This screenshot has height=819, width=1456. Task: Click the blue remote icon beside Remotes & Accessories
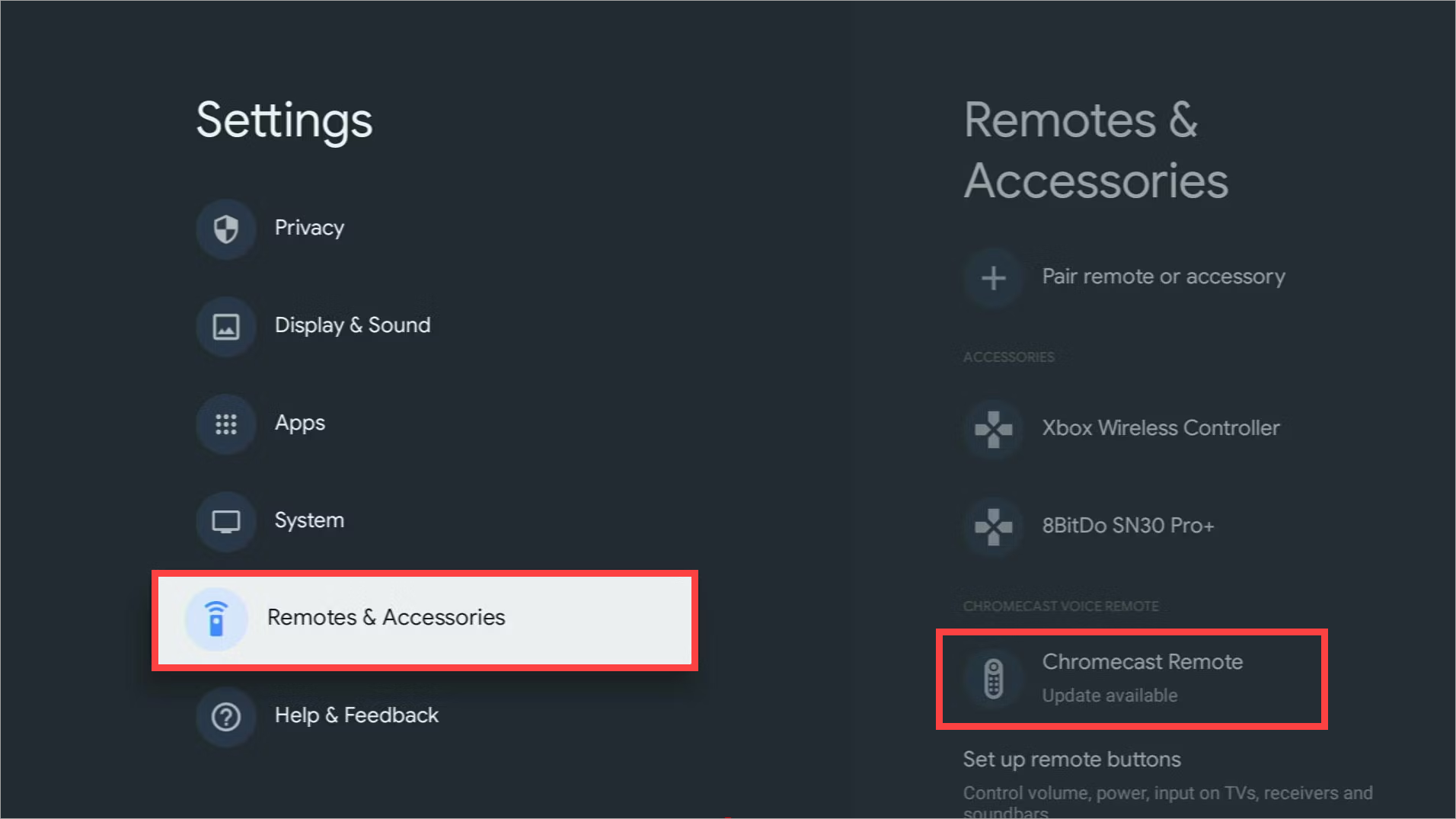217,619
